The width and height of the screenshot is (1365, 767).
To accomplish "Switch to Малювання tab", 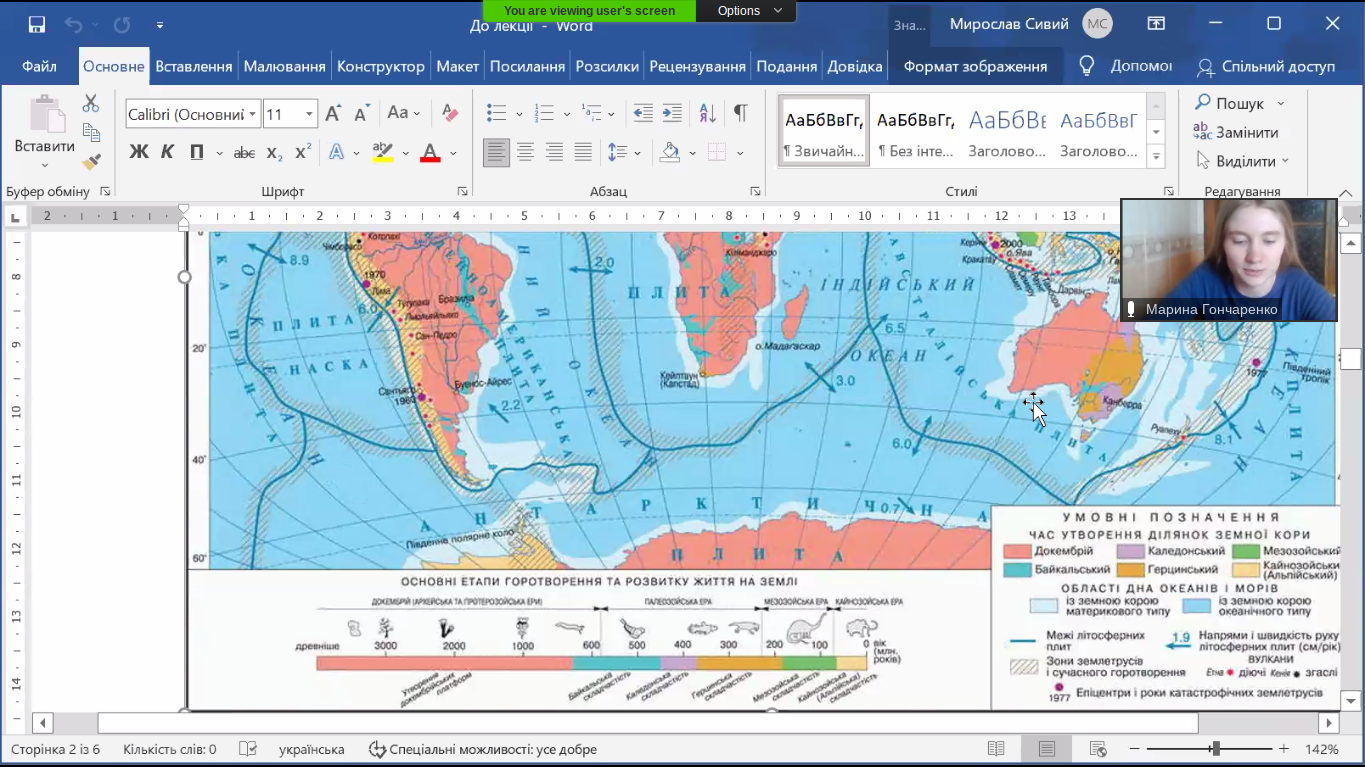I will 285,66.
